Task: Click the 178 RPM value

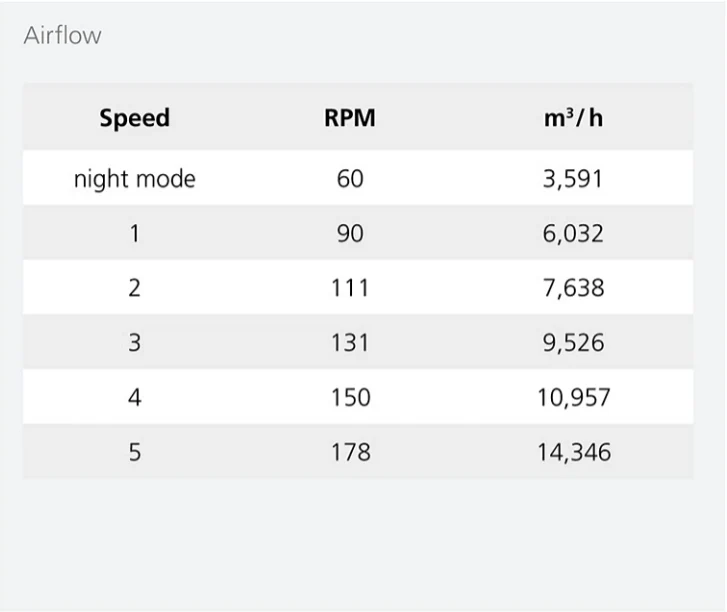Action: [x=351, y=452]
